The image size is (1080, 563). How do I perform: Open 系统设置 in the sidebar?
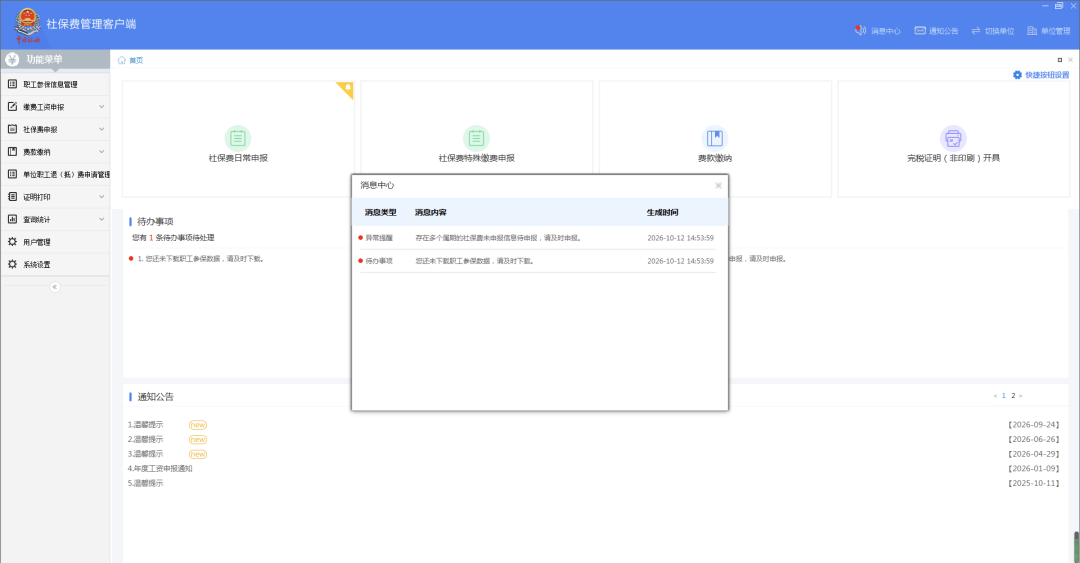click(x=55, y=265)
